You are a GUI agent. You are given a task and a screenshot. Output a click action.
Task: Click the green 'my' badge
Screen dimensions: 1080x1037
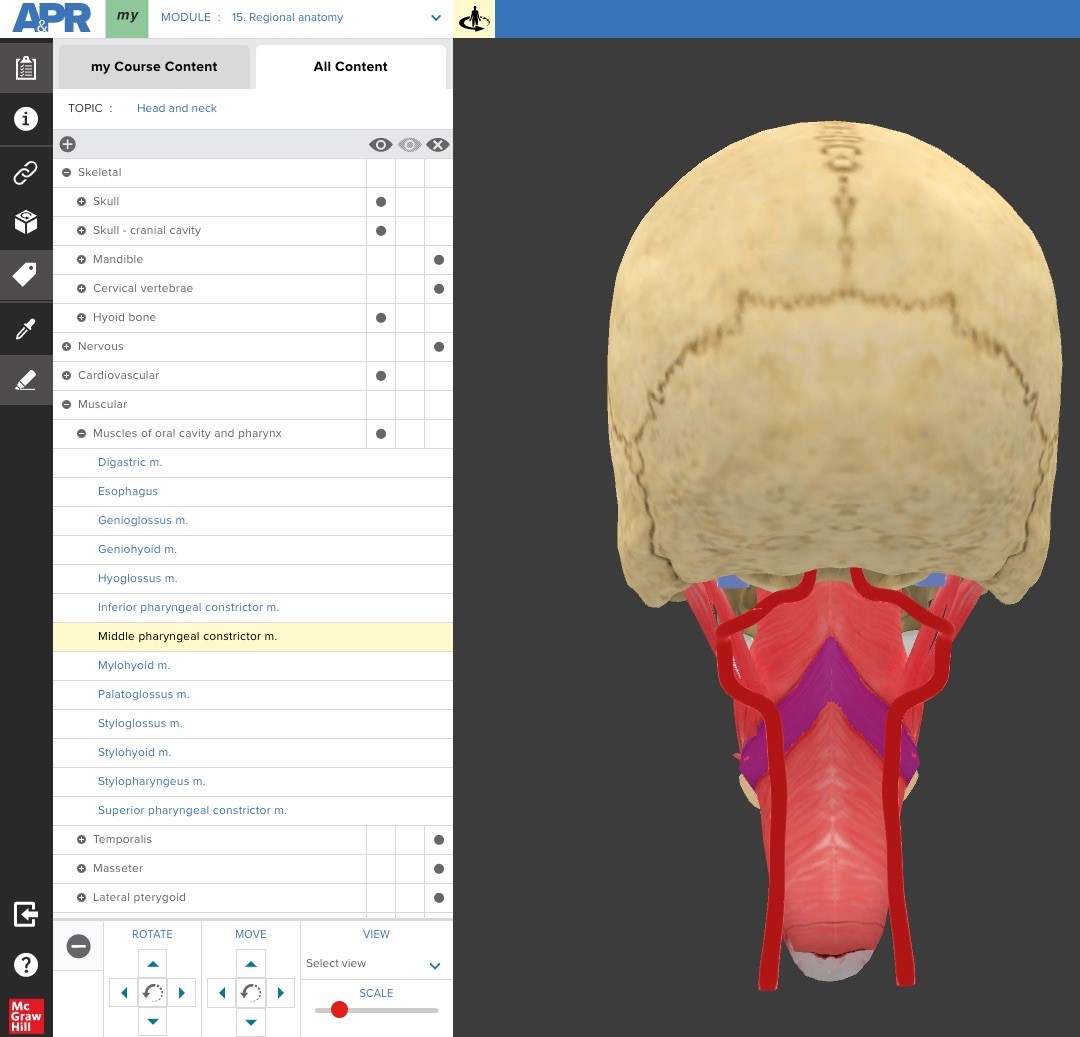coord(127,19)
